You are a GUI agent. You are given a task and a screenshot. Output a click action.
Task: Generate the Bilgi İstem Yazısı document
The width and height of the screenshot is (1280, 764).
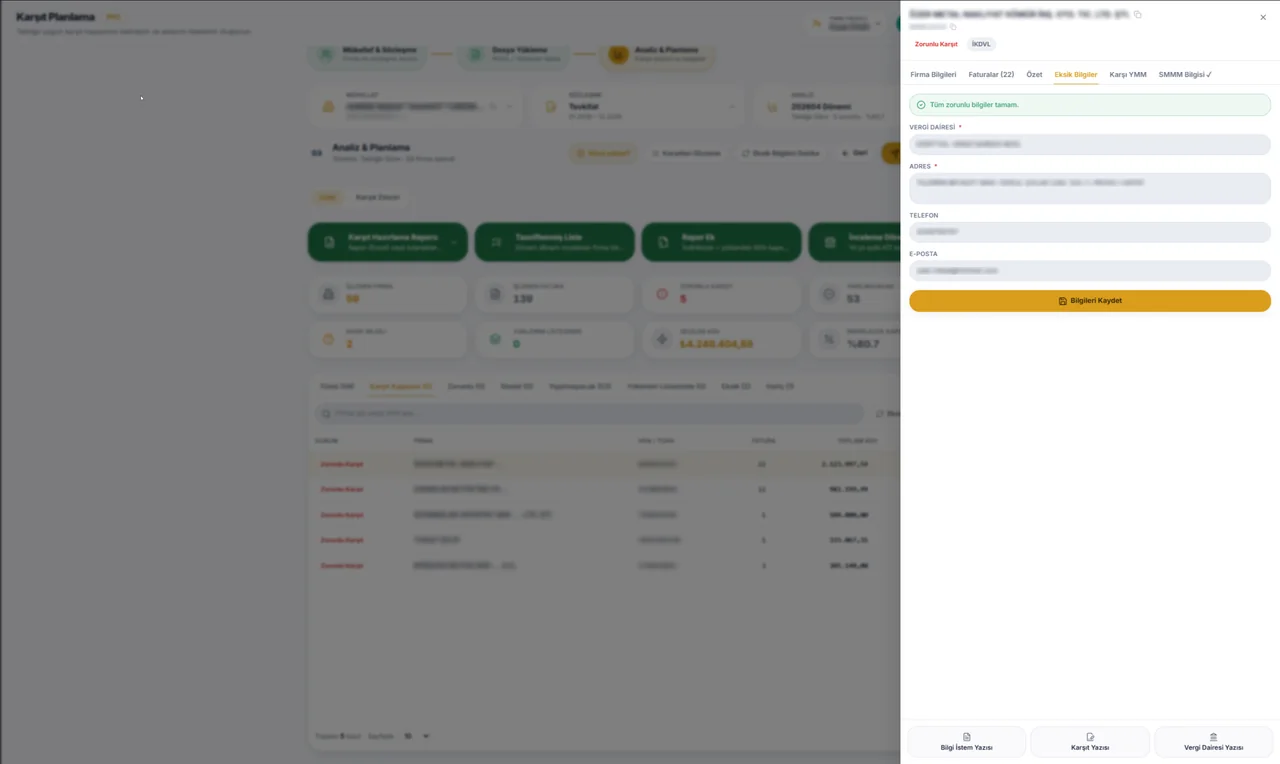tap(966, 742)
